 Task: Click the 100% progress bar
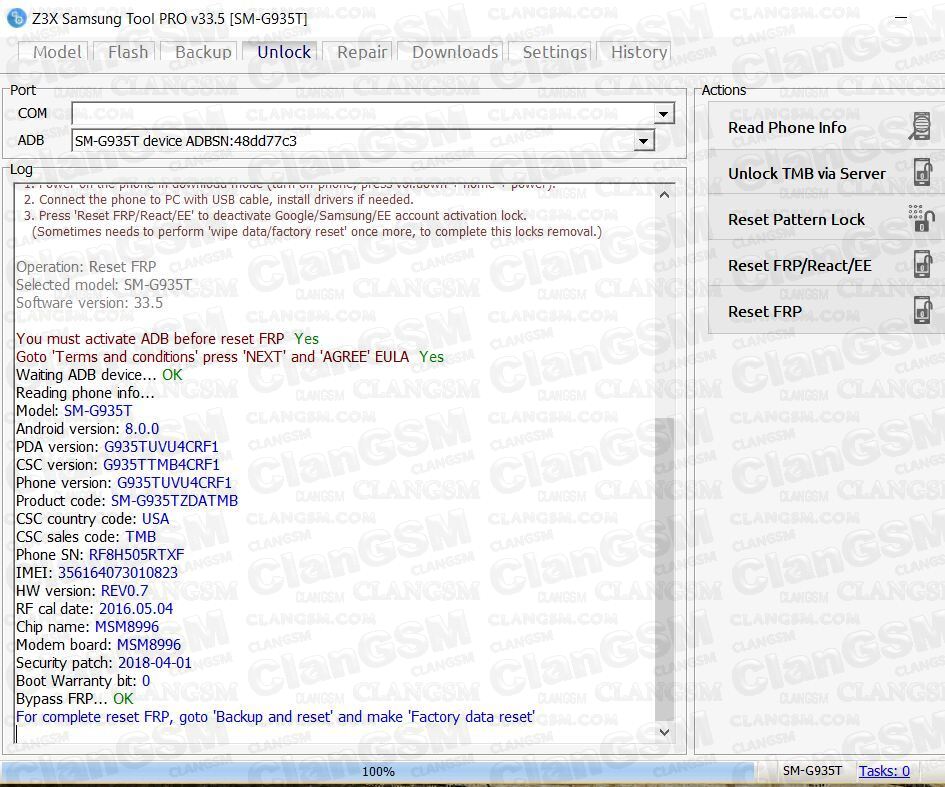point(377,771)
